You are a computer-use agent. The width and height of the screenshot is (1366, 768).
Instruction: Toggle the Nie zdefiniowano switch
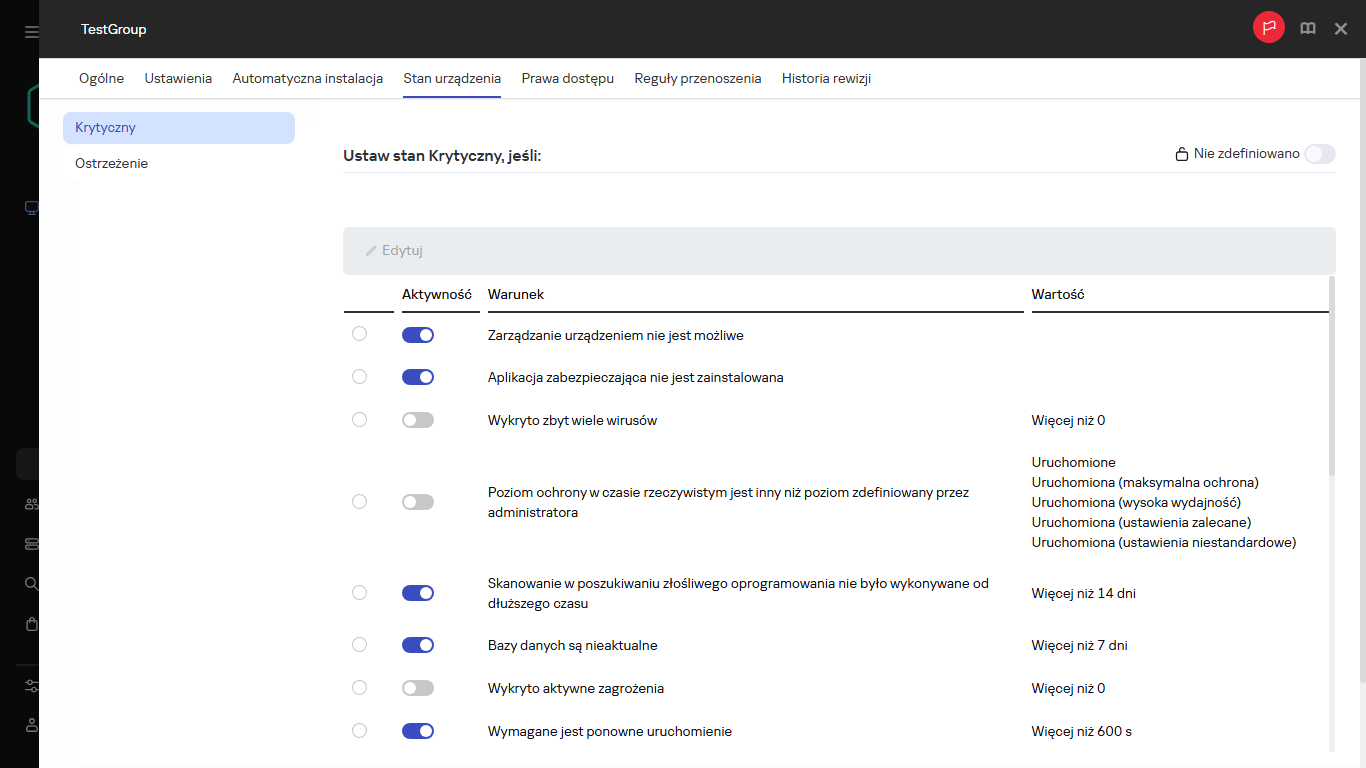coord(1319,154)
